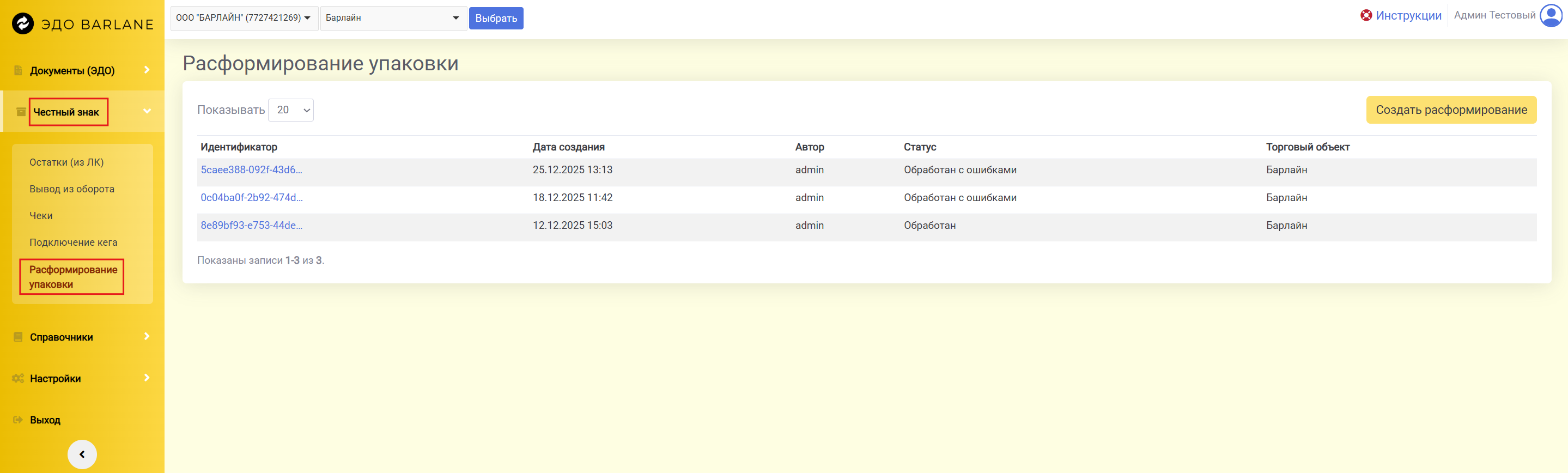Open the ООО "БАРЛАЙН" organization dropdown
This screenshot has width=1568, height=473.
point(244,17)
